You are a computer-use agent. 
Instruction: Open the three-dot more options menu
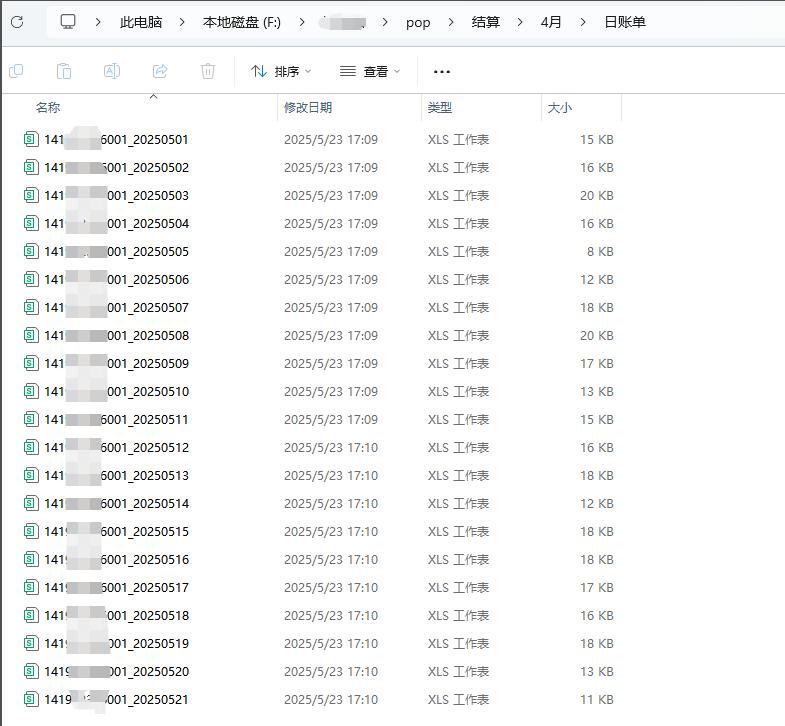pyautogui.click(x=442, y=72)
